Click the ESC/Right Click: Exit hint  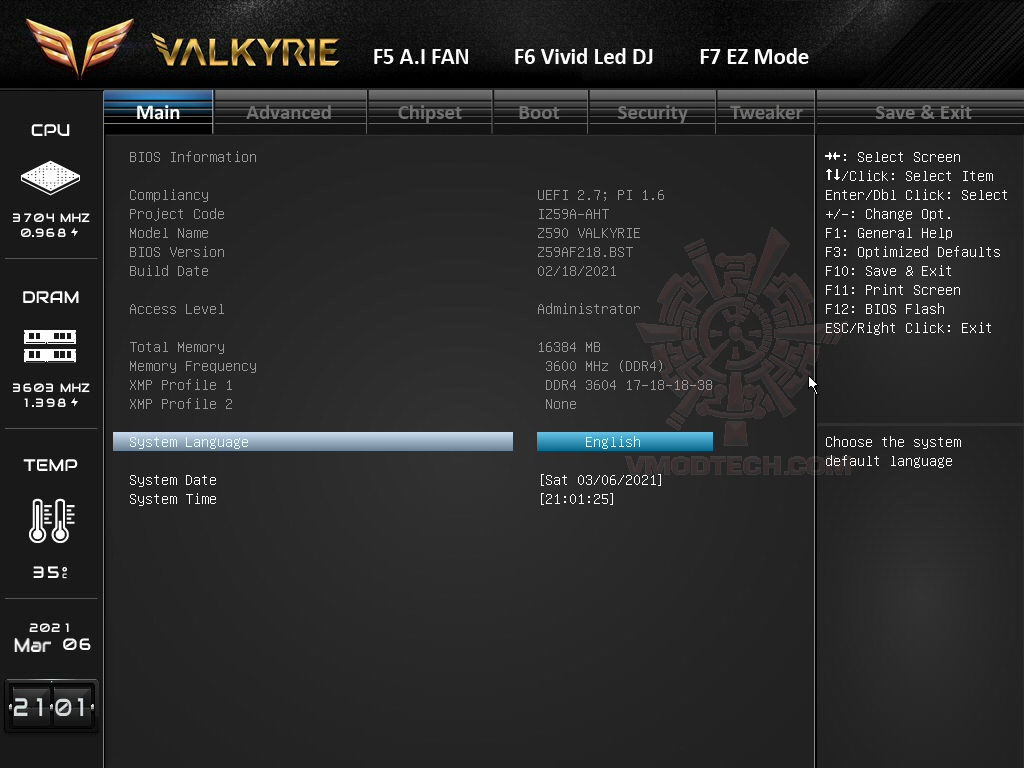click(908, 328)
